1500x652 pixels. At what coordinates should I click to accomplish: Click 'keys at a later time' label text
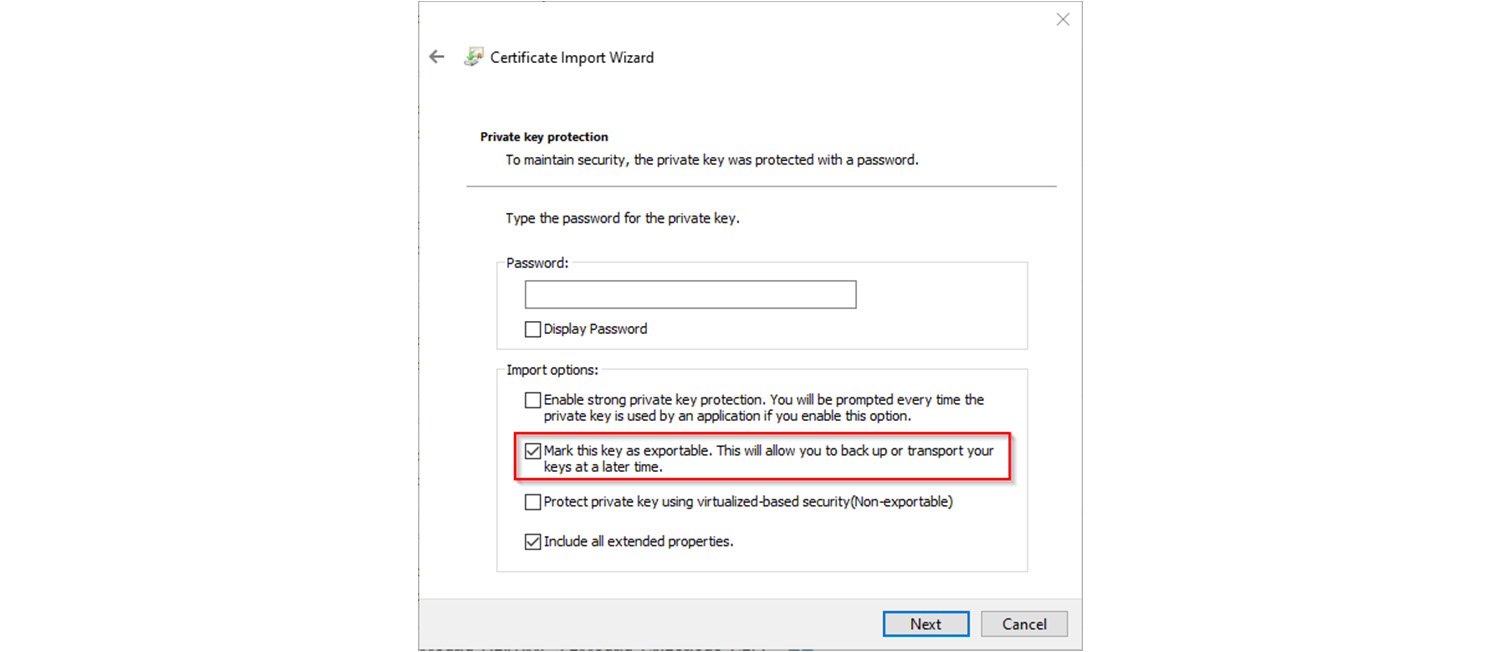click(603, 467)
